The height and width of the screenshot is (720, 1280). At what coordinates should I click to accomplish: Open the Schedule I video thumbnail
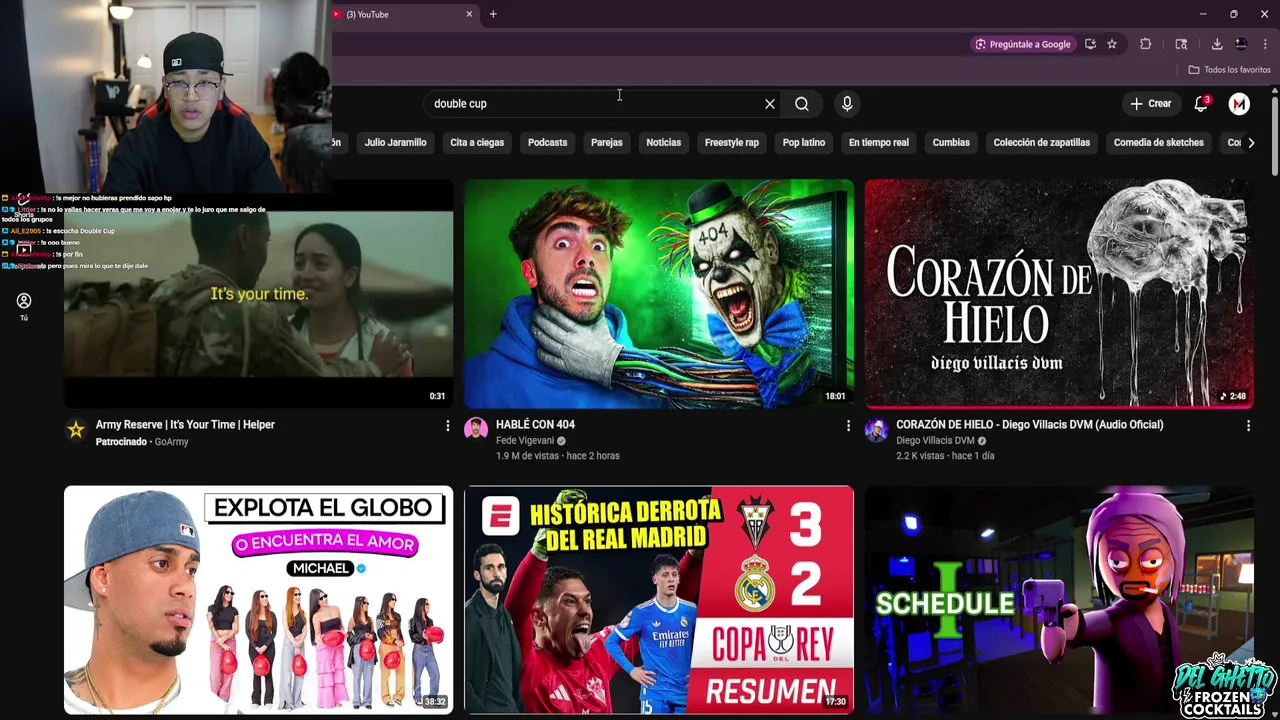click(1059, 600)
